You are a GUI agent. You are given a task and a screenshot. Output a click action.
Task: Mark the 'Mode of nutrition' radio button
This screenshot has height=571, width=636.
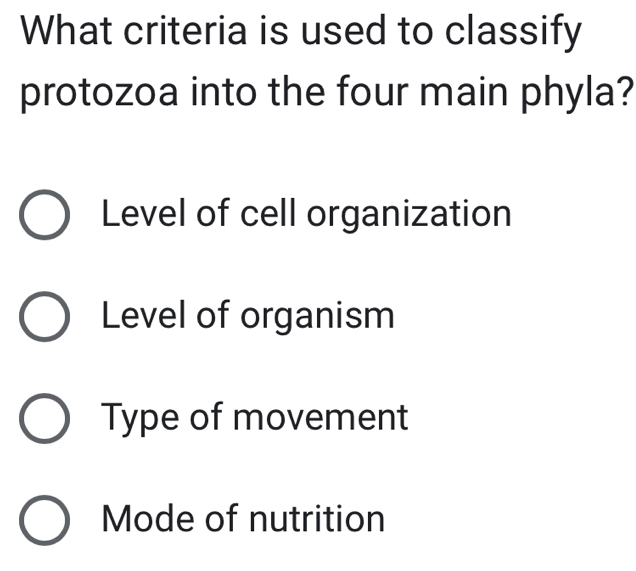click(x=45, y=522)
